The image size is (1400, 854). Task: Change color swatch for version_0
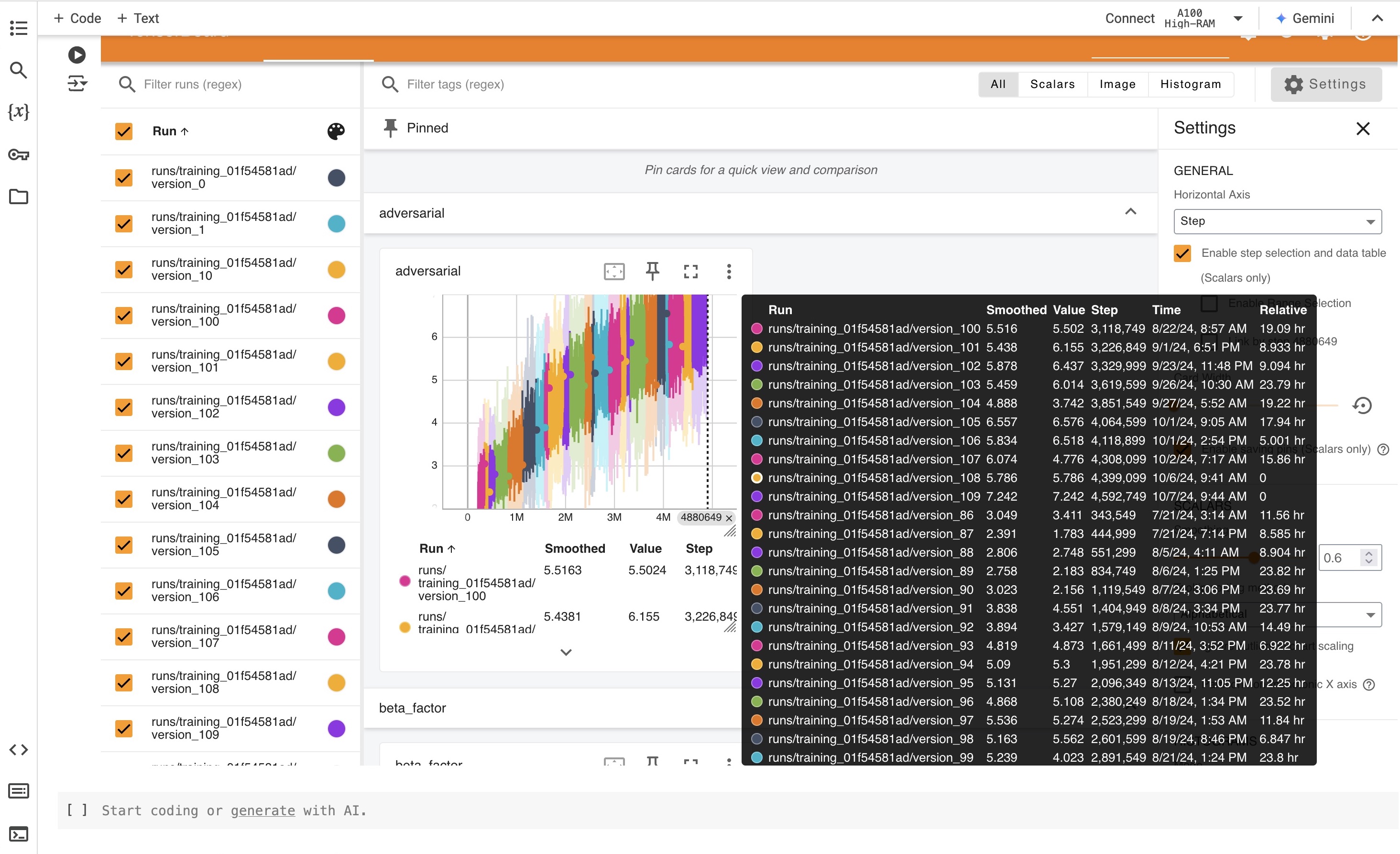(x=336, y=178)
